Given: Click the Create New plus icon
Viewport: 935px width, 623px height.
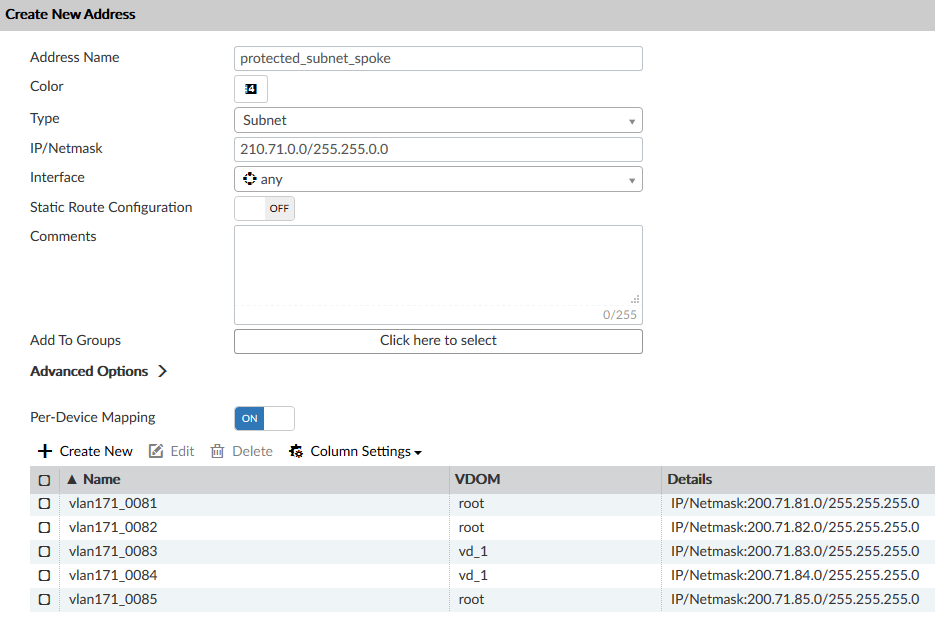Looking at the screenshot, I should [45, 451].
